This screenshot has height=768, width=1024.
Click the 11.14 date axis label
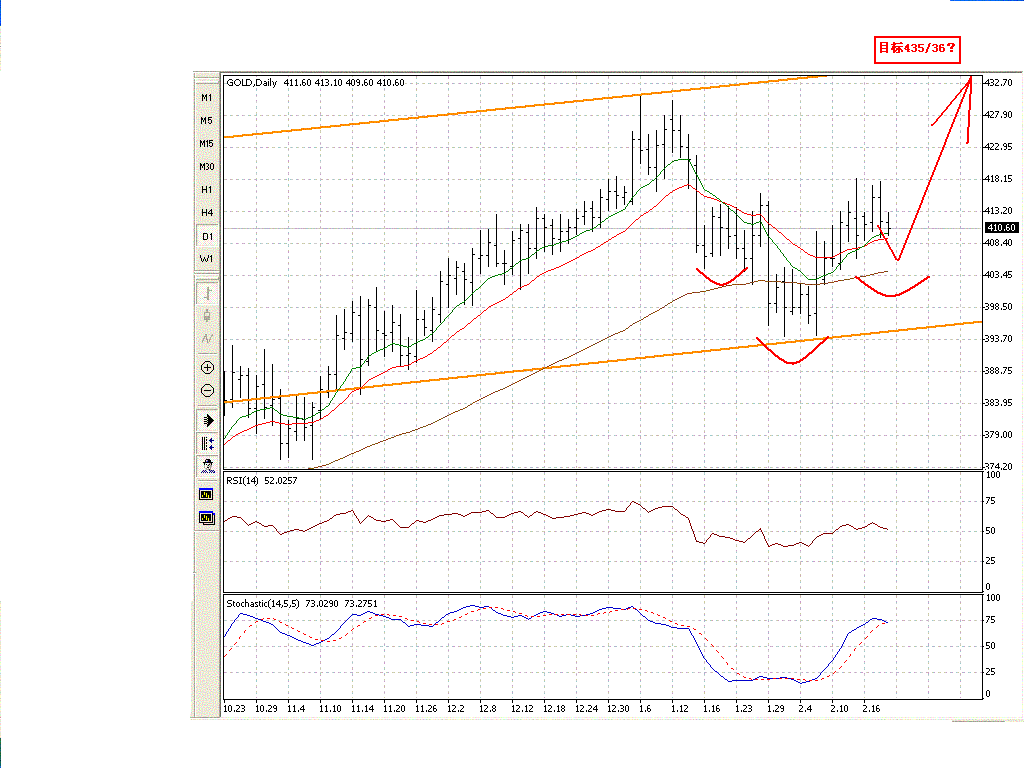[x=362, y=709]
